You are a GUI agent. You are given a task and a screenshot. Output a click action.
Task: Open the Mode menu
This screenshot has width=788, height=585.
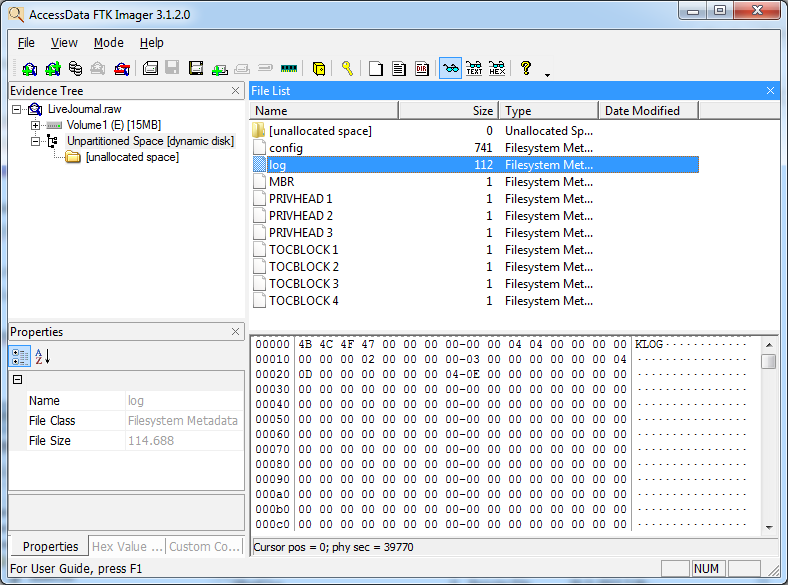[108, 43]
